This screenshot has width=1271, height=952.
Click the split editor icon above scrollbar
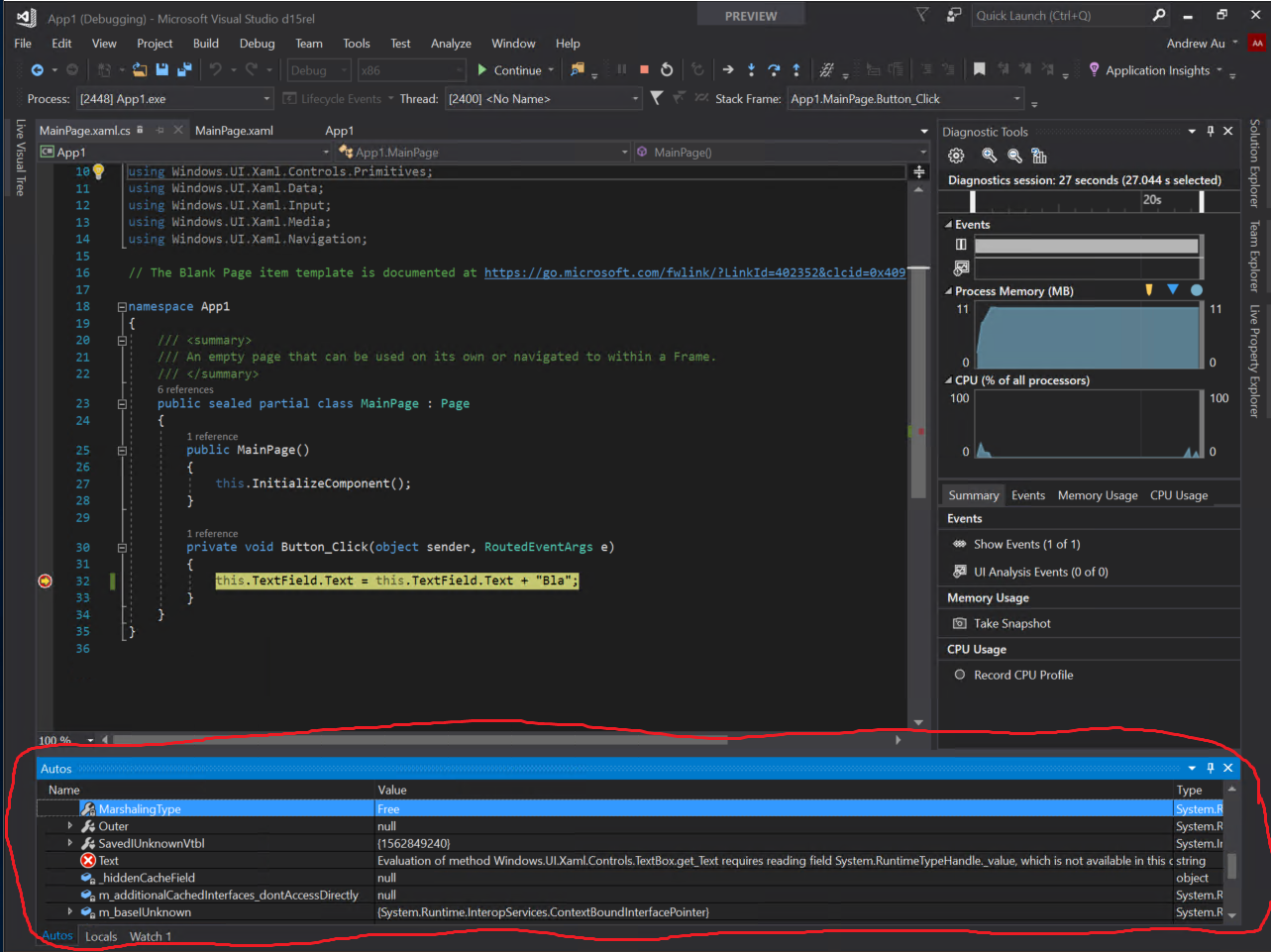click(x=919, y=171)
